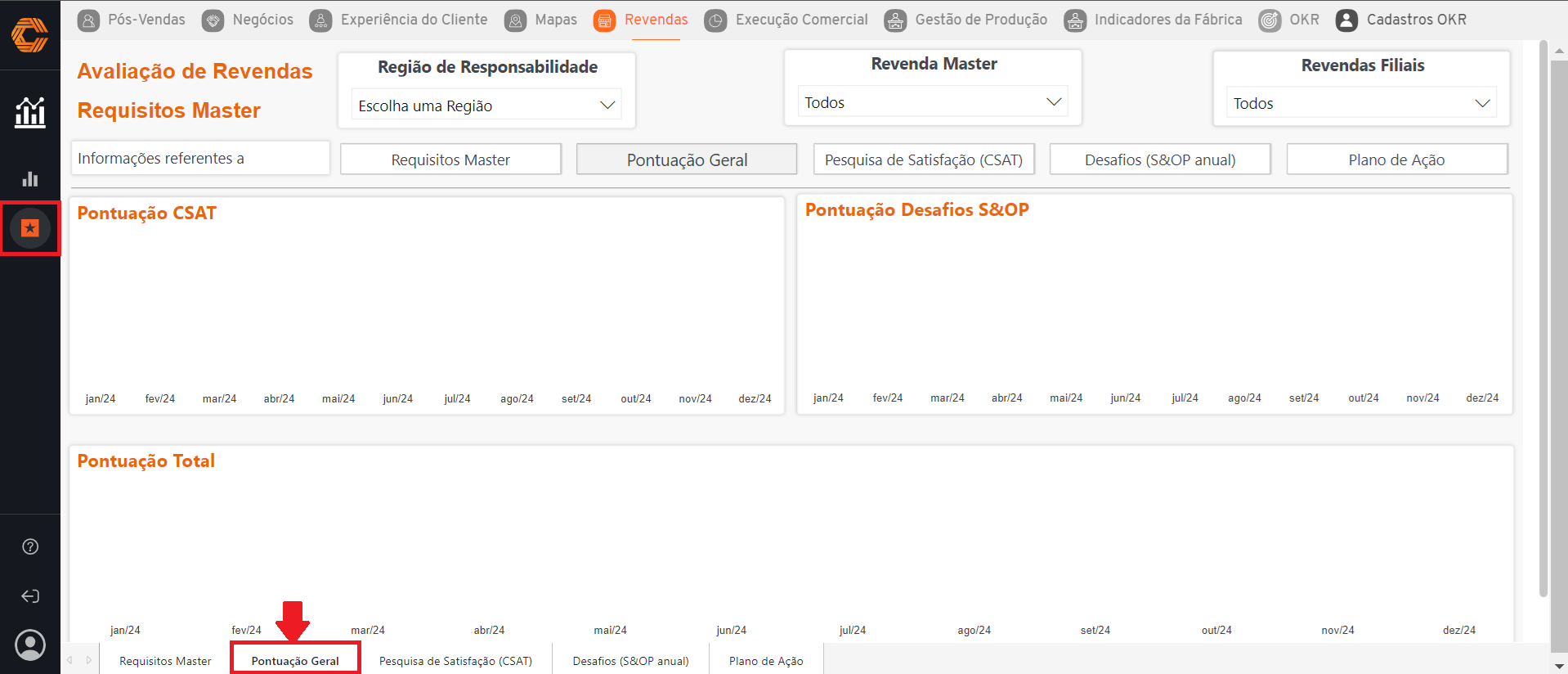Click the next tab arrow at bottom
The width and height of the screenshot is (1568, 674).
tap(89, 659)
